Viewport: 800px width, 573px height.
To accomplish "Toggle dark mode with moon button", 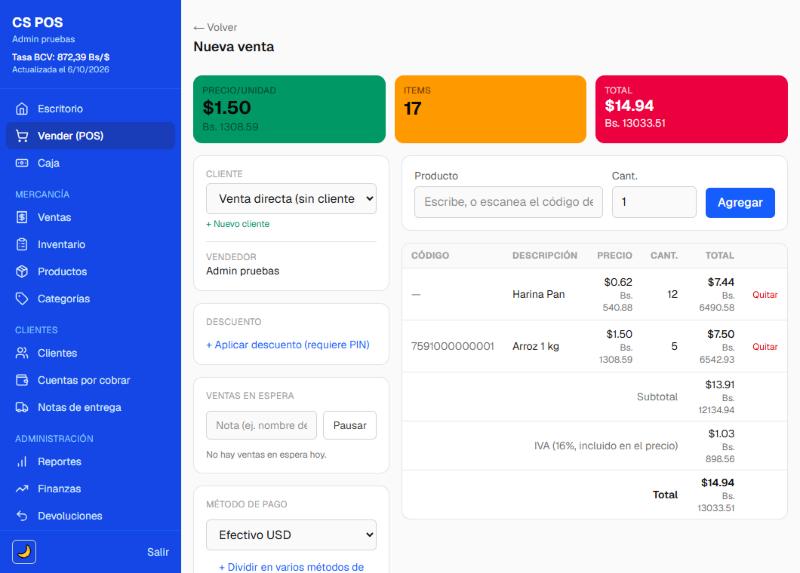I will [x=24, y=552].
